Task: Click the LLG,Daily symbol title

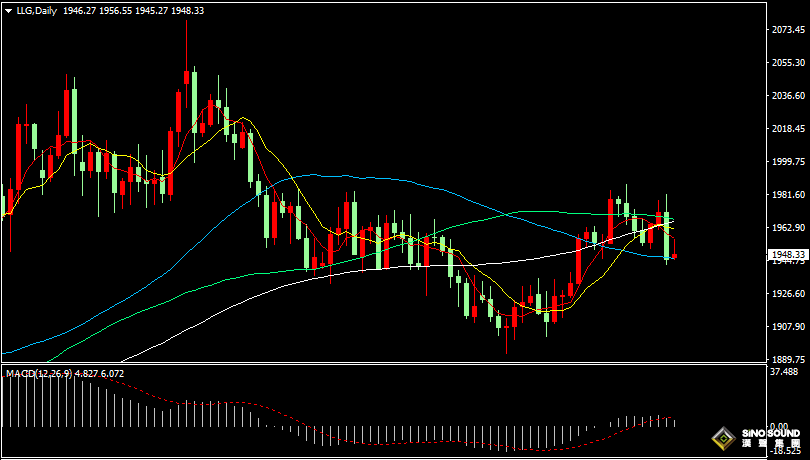Action: coord(36,10)
